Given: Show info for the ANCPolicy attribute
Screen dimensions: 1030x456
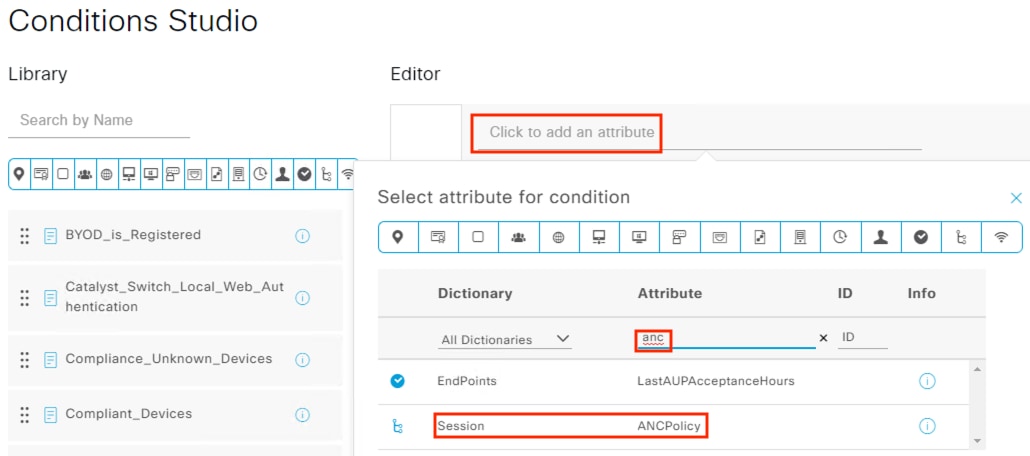Looking at the screenshot, I should click(927, 426).
